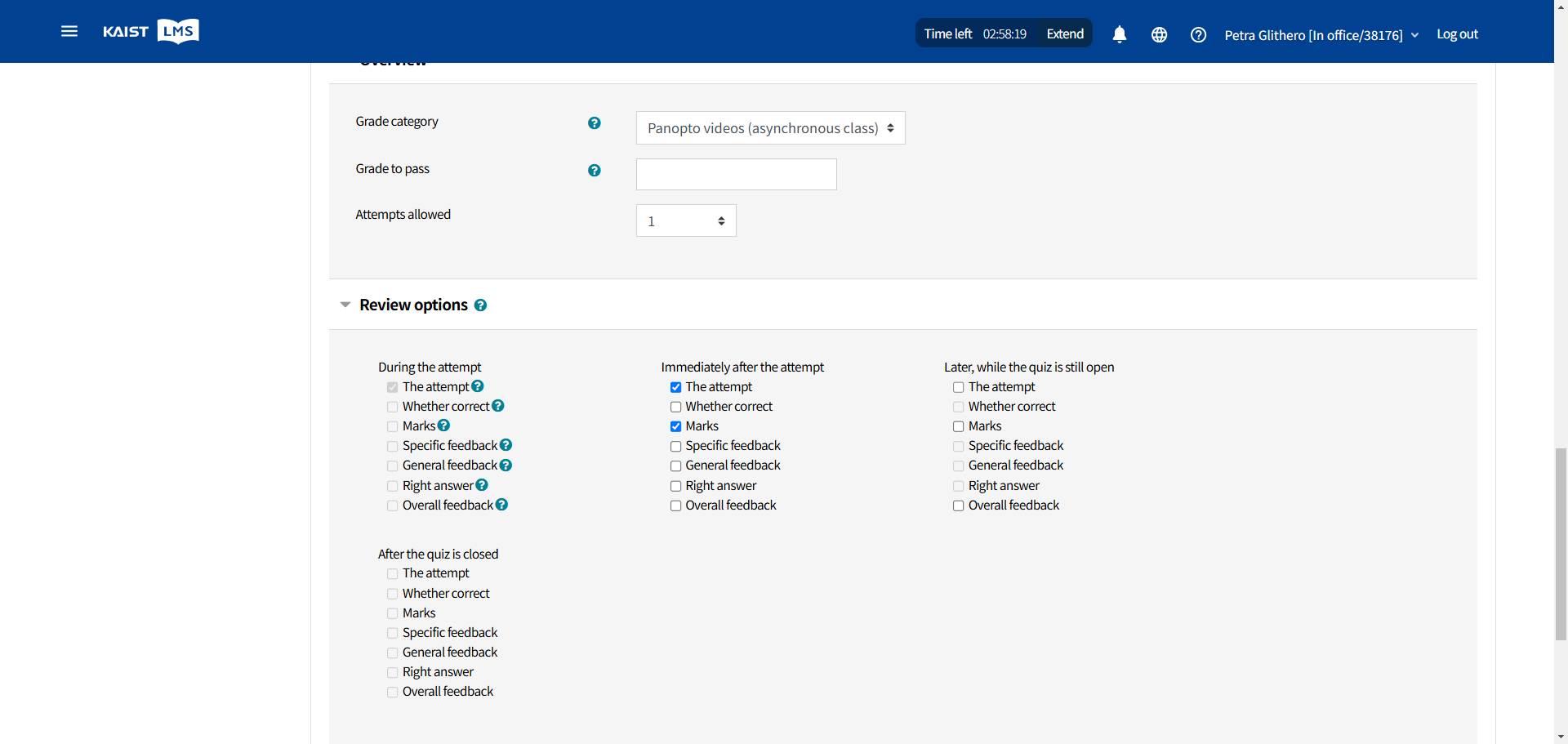Open the hamburger navigation menu

69,31
